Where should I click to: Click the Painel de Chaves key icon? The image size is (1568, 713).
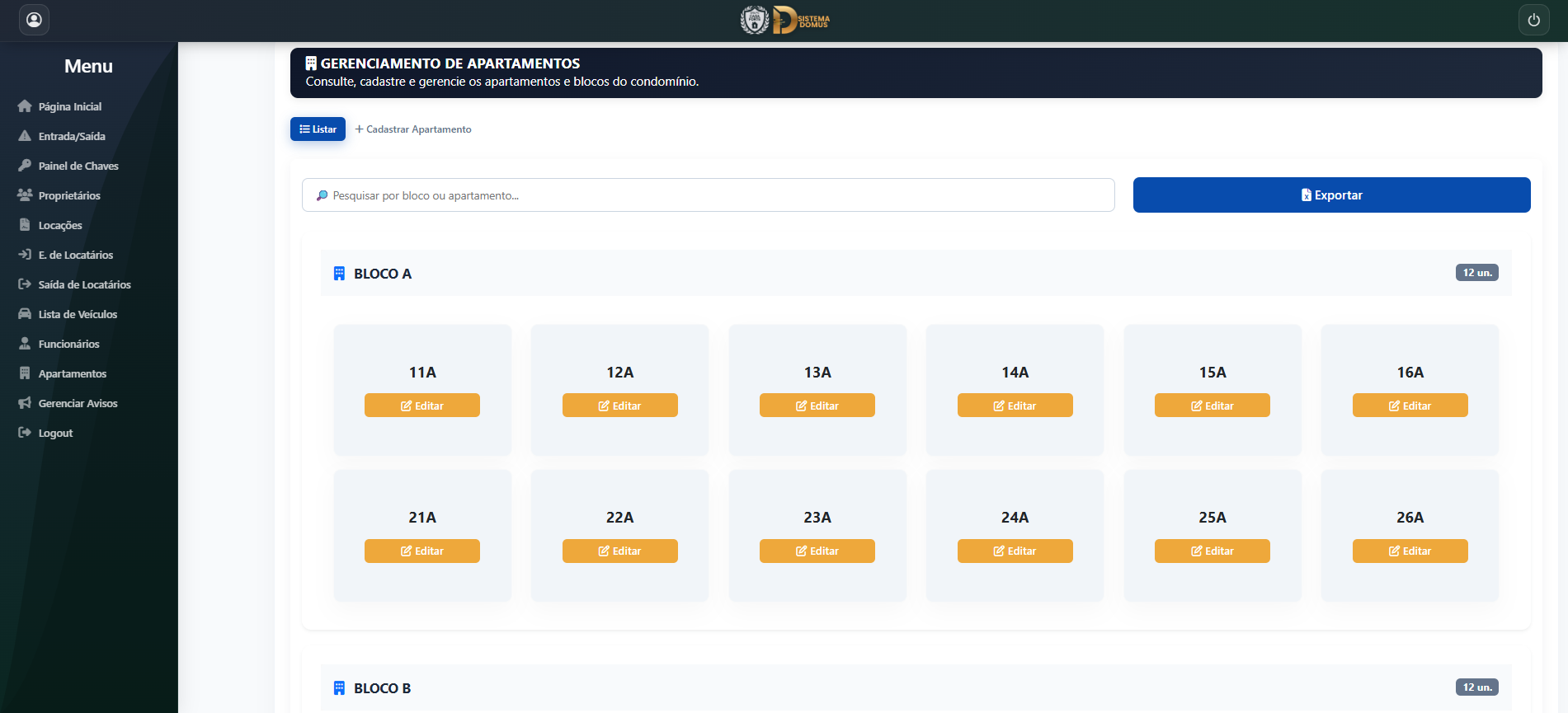pos(25,166)
